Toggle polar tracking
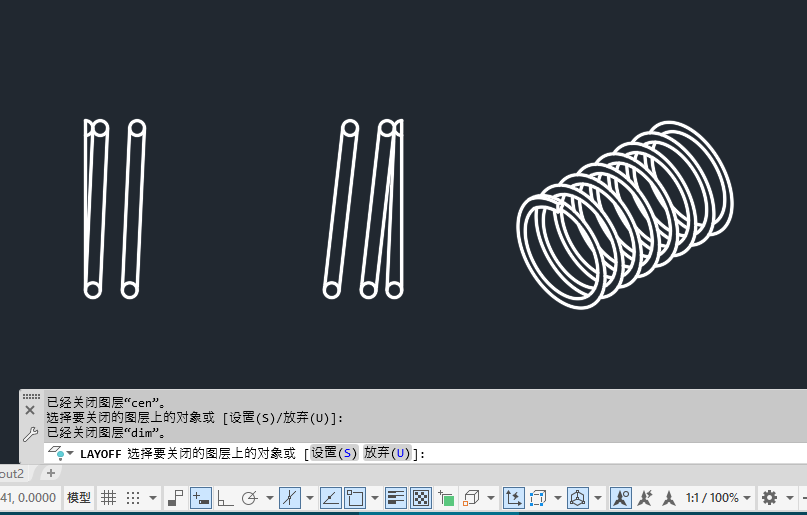807x515 pixels. (x=250, y=498)
